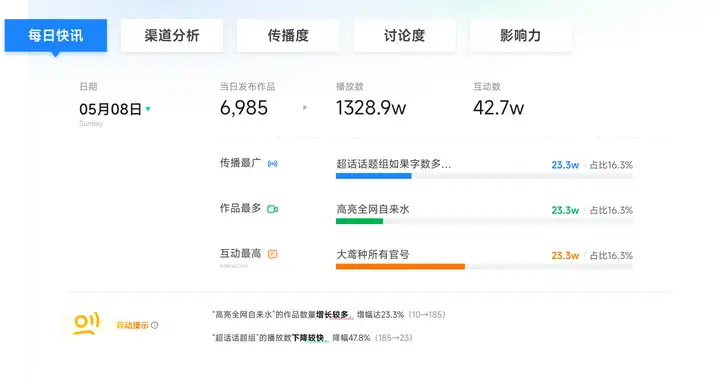
Task: Click the 异动提示 label
Action: 132,325
